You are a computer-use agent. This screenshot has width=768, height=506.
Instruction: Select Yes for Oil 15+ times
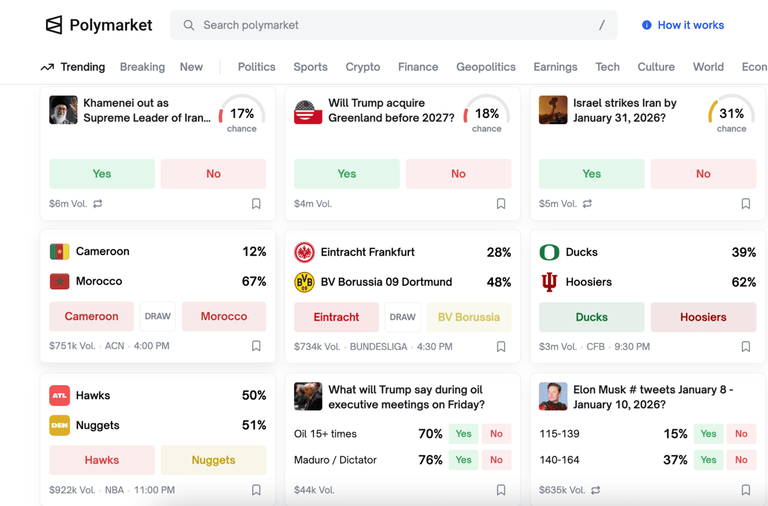tap(463, 434)
